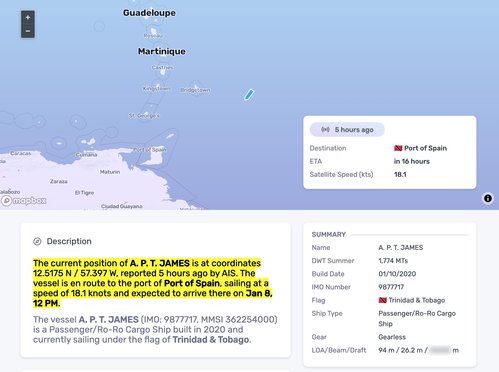The width and height of the screenshot is (499, 372).
Task: Click the Maturin map label
Action: coord(110,172)
